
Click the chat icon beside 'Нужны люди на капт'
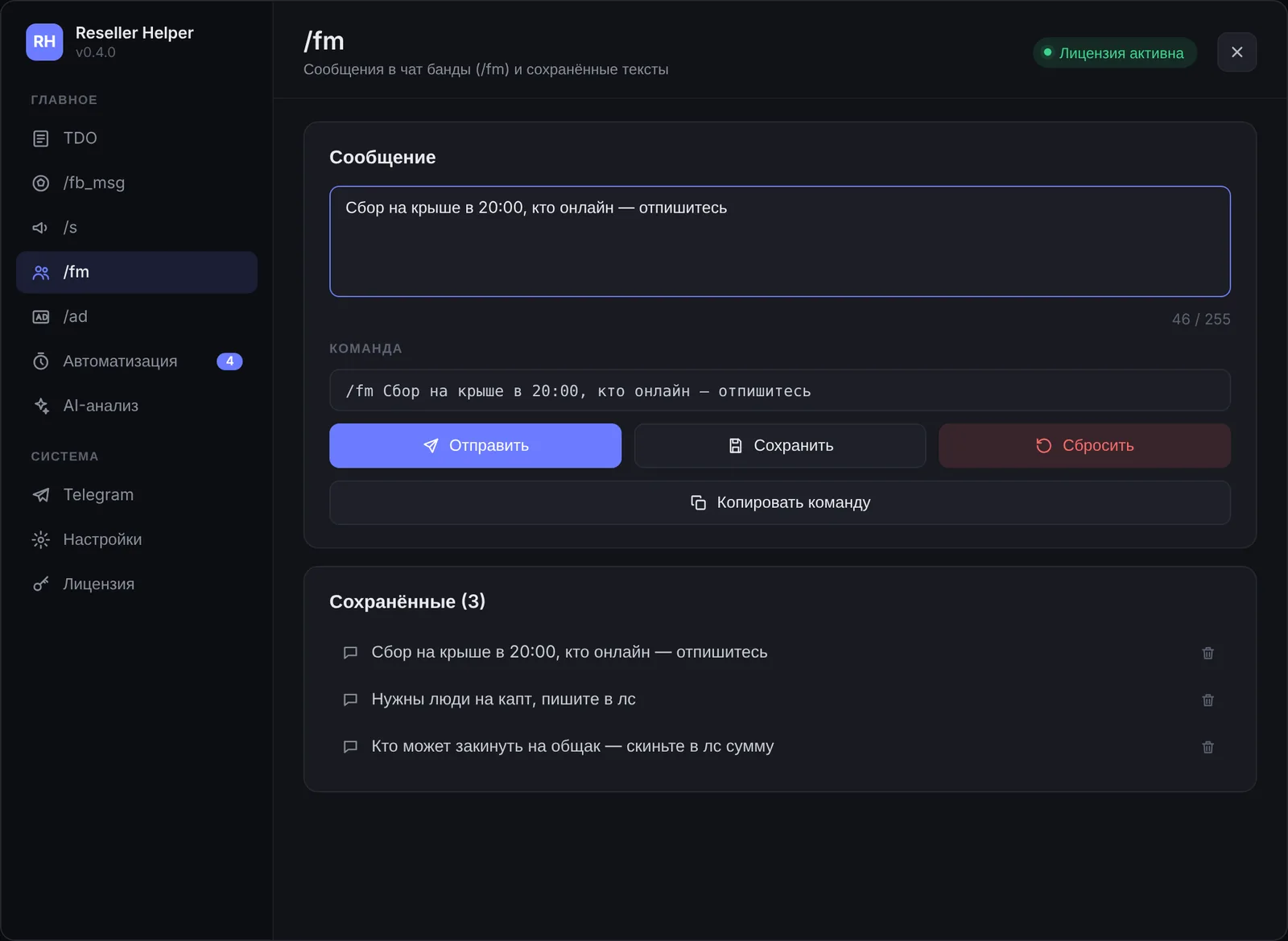[350, 700]
